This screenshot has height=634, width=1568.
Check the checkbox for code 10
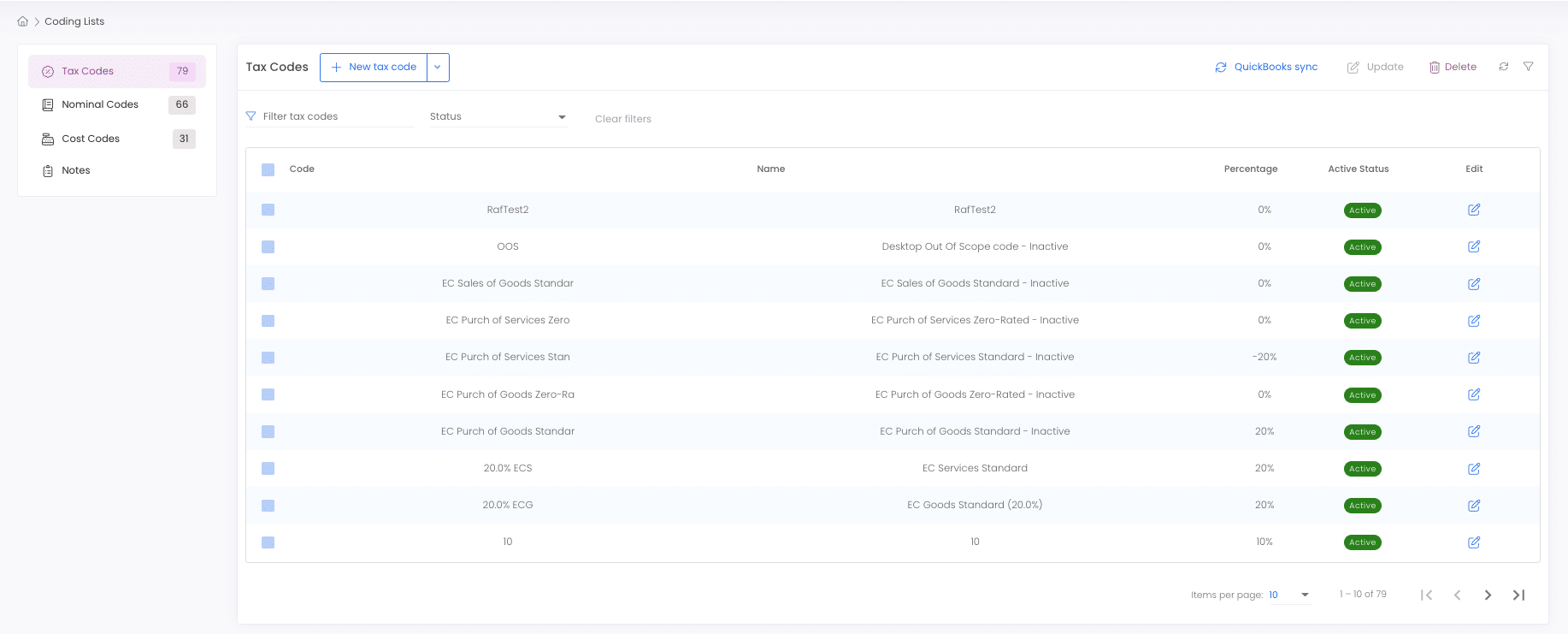coord(268,542)
